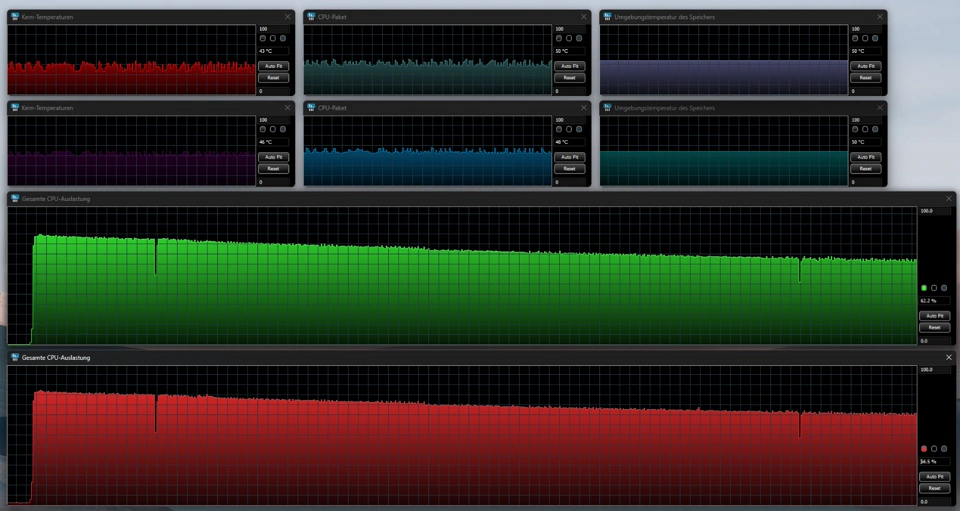
Task: Click the 46 °C value in Kern-Temperaturen
Action: (274, 142)
